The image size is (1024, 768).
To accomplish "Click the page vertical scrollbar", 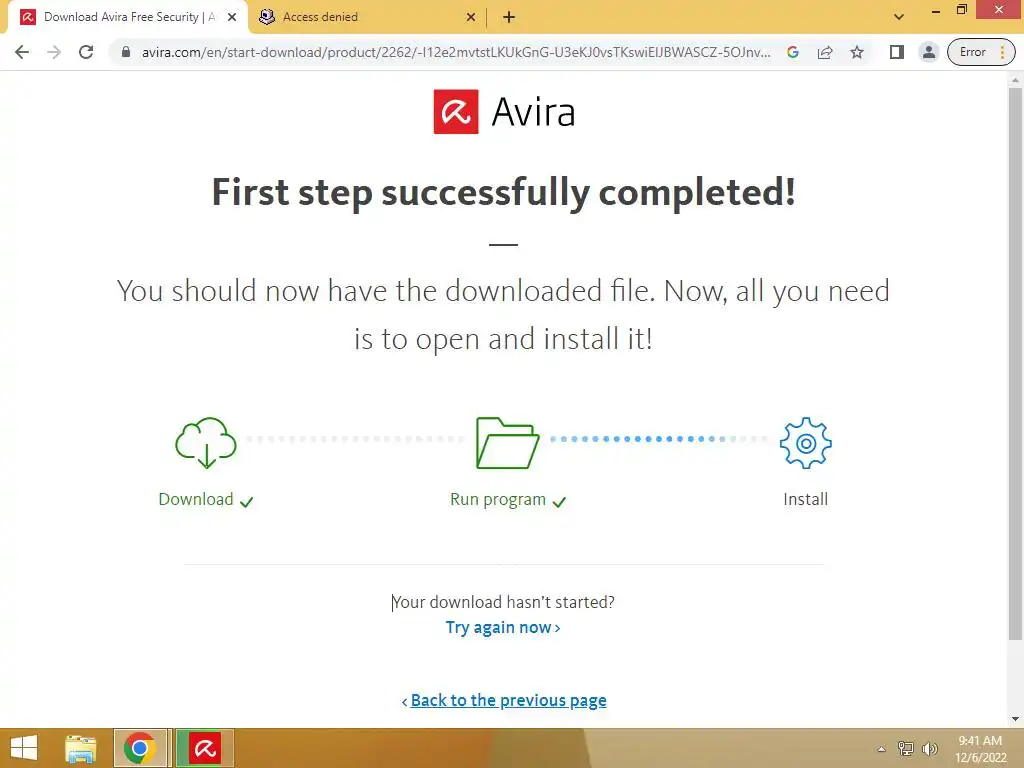I will (1015, 363).
